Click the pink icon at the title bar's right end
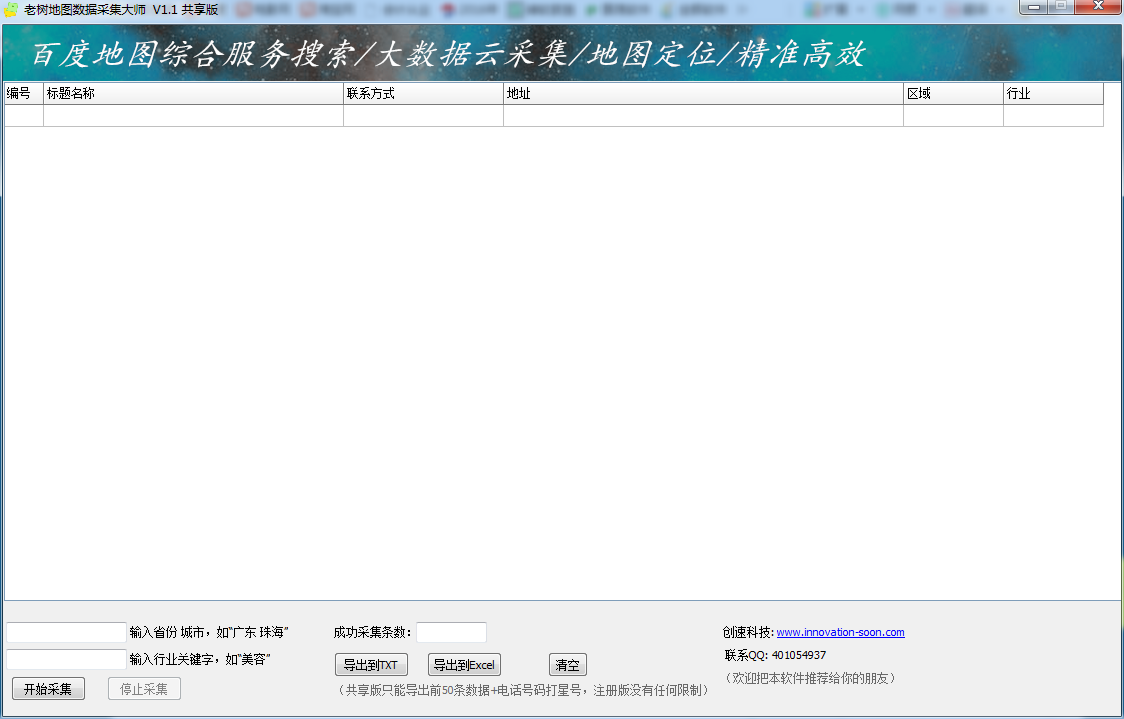 (x=951, y=8)
